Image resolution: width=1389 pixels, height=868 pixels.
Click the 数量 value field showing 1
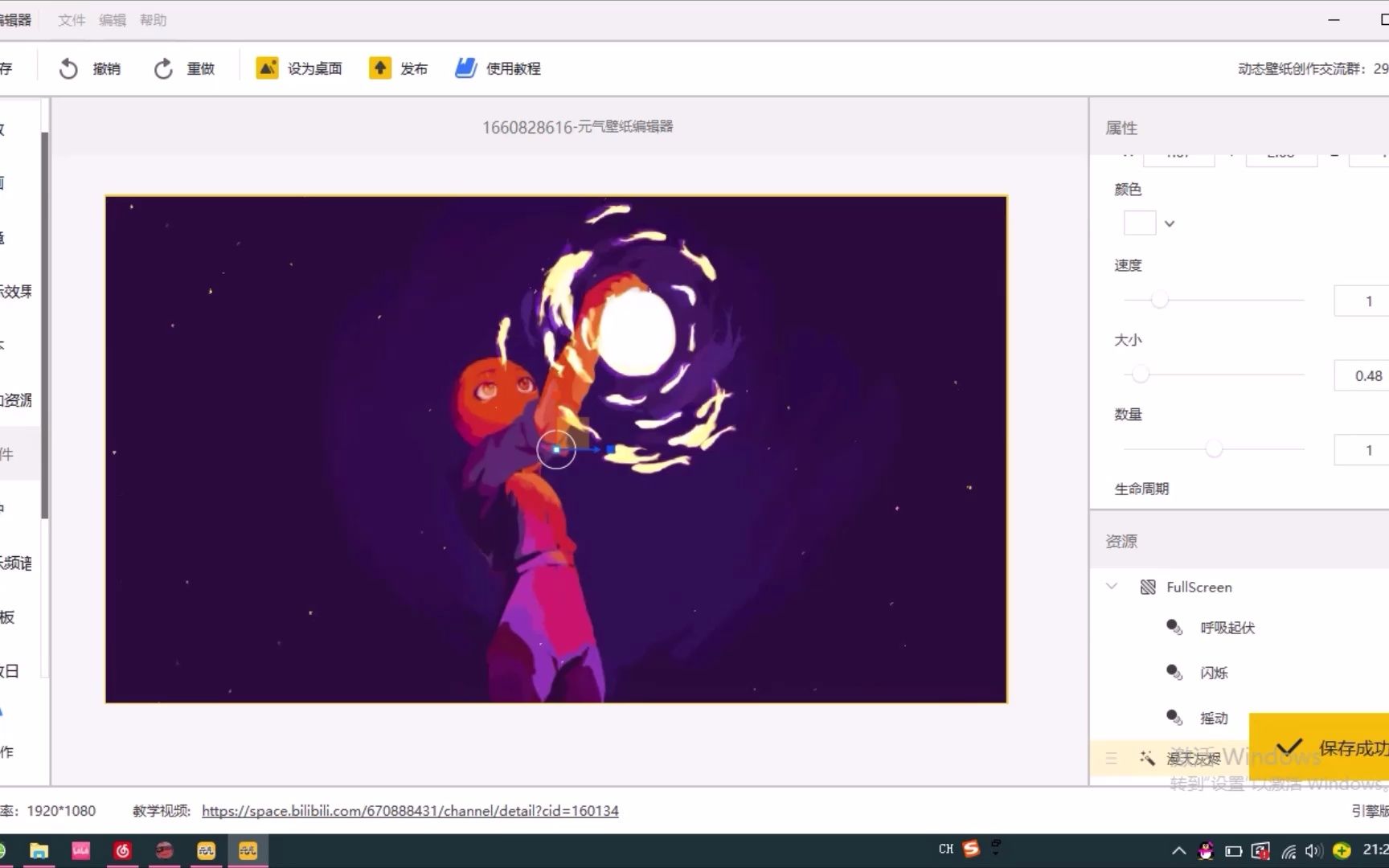(1362, 450)
